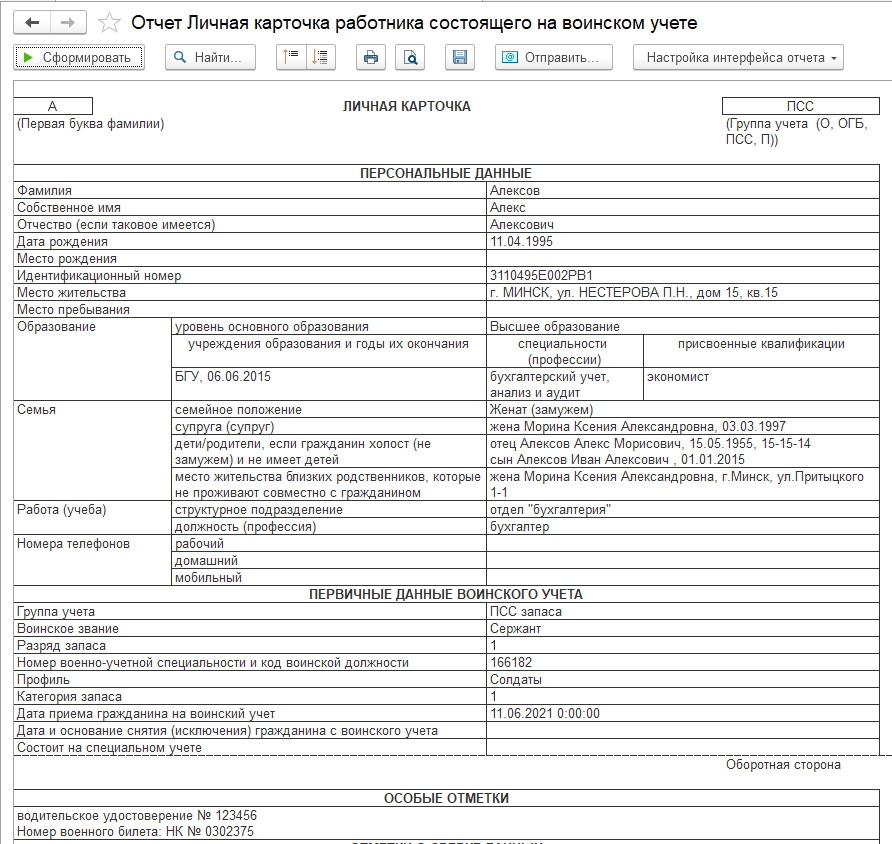Click the back navigation arrow

(x=33, y=22)
